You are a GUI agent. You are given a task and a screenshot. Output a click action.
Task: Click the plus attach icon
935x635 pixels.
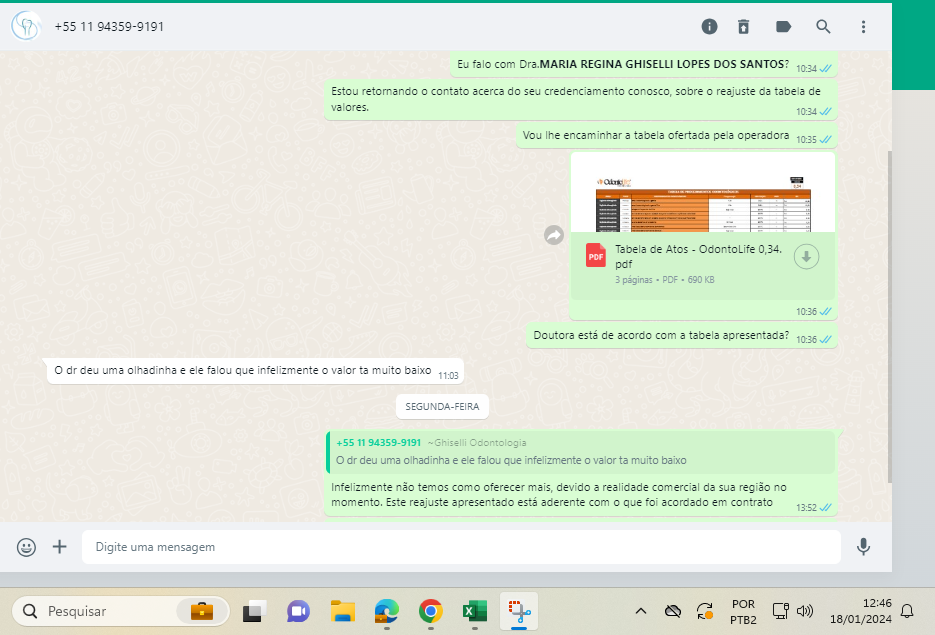coord(60,547)
